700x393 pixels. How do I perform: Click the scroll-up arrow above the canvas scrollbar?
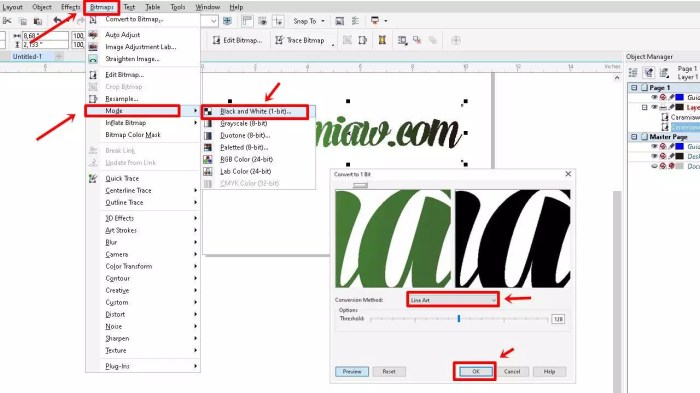click(x=617, y=78)
